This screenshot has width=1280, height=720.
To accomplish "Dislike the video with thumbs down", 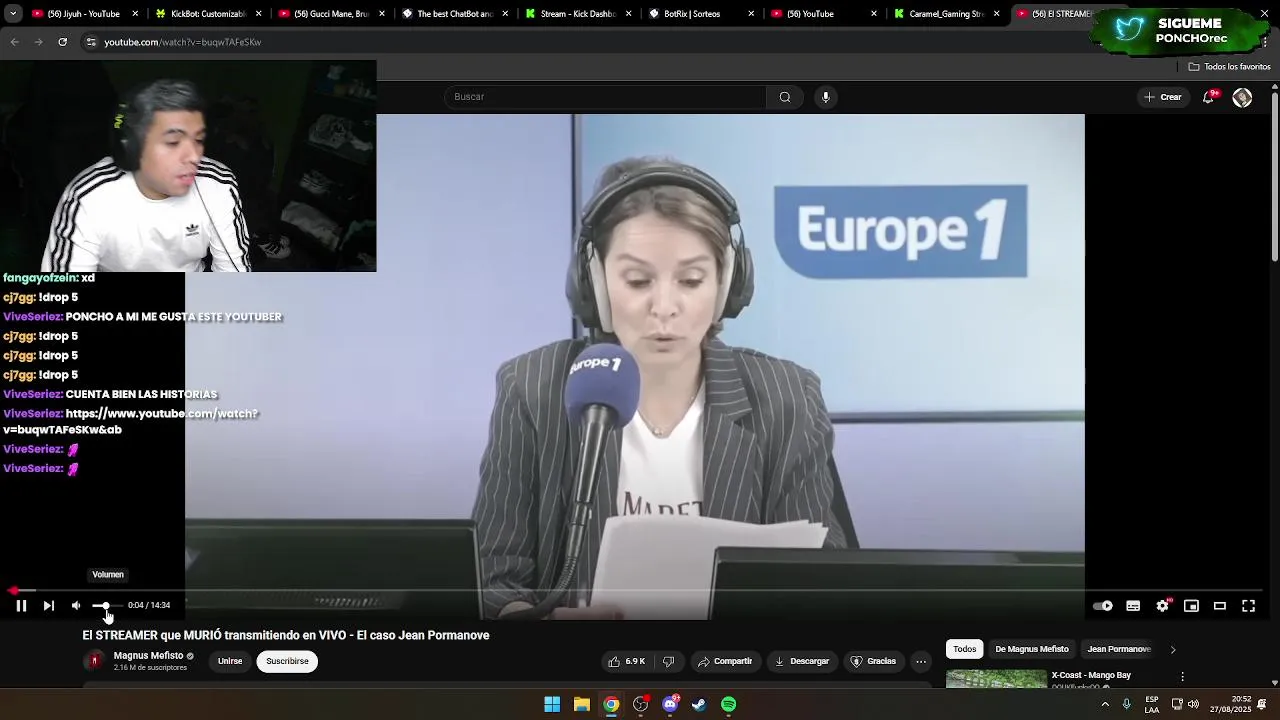I will pos(669,661).
